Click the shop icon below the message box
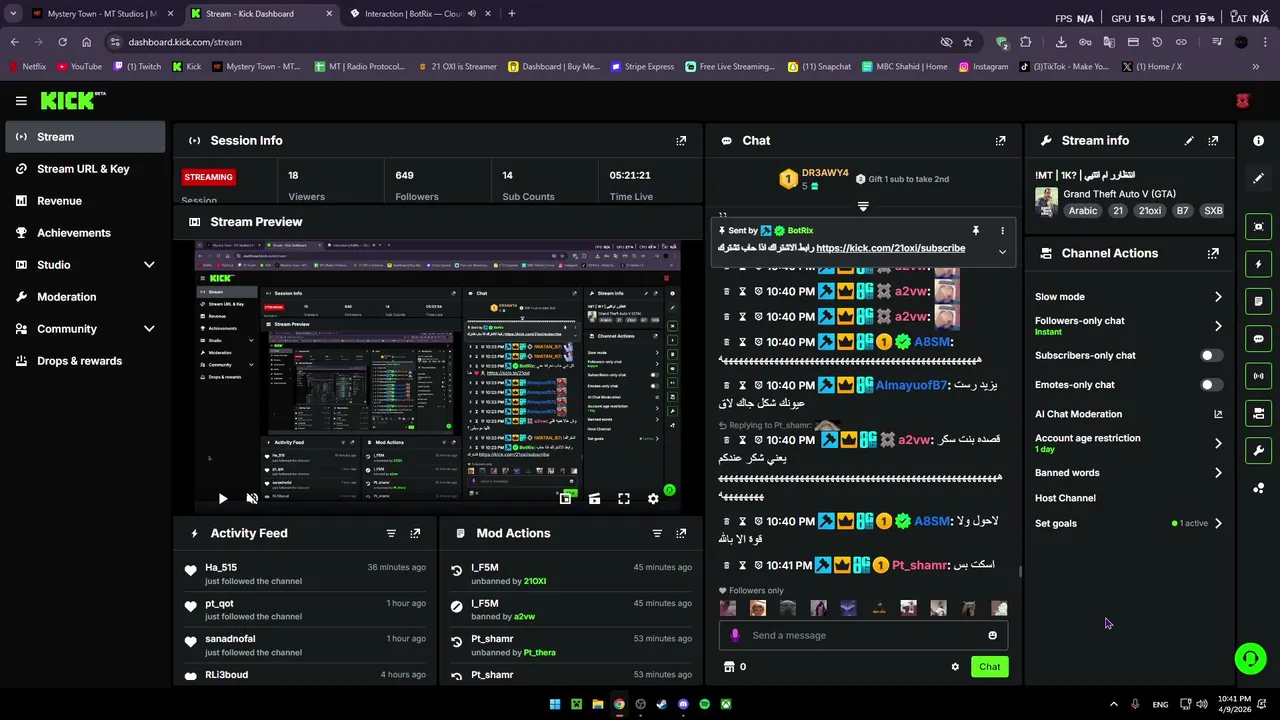The height and width of the screenshot is (720, 1280). (729, 667)
